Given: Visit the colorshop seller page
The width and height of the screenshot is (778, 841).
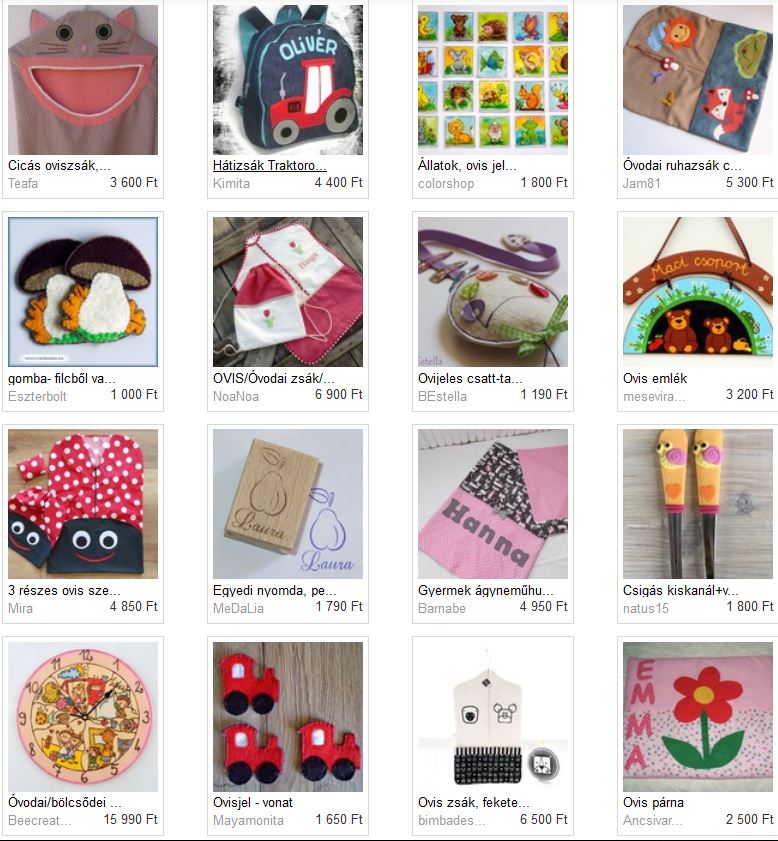Looking at the screenshot, I should [446, 183].
